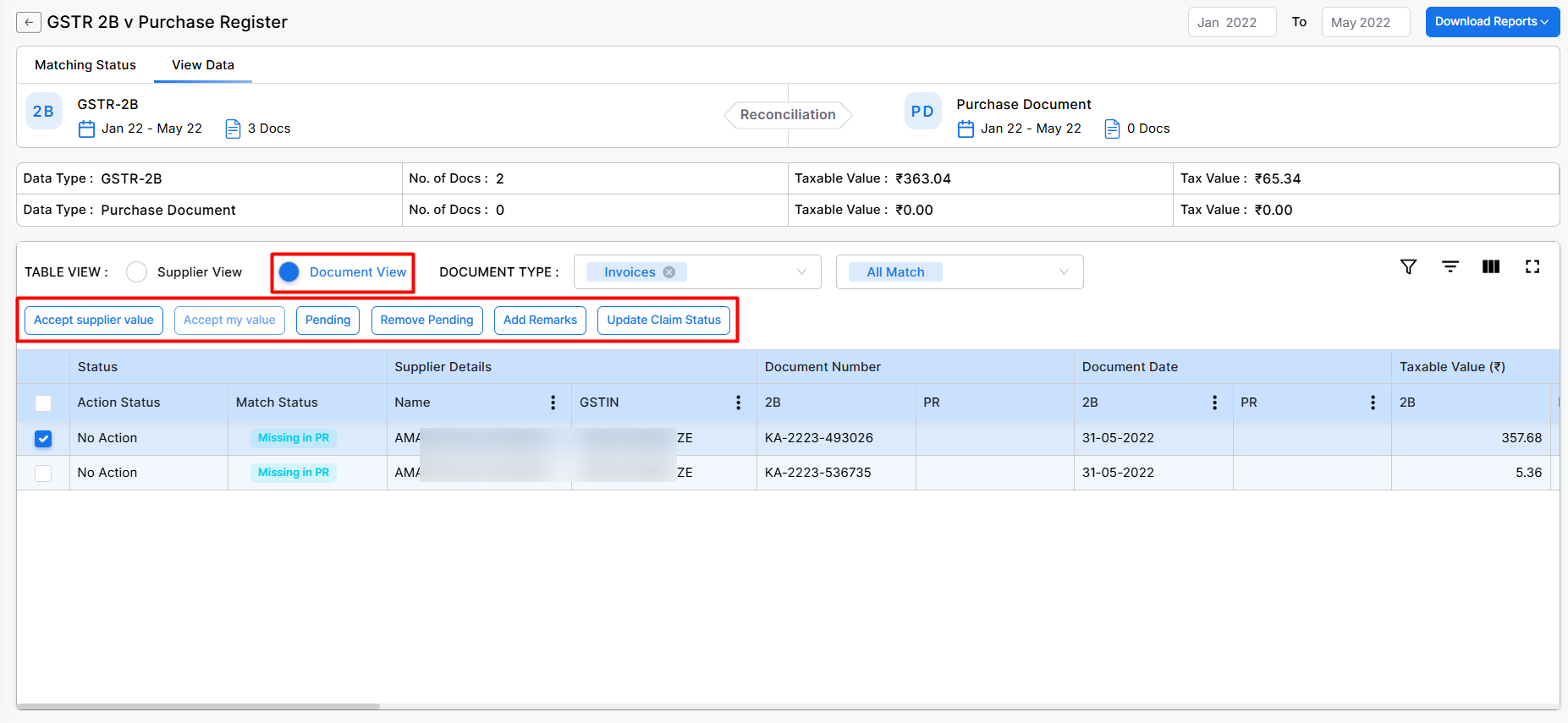Open Document Date PR column menu
The width and height of the screenshot is (1568, 723).
[1373, 403]
